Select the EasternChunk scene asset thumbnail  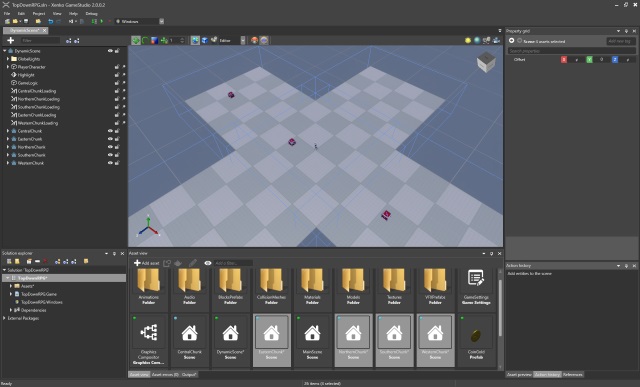(x=271, y=340)
